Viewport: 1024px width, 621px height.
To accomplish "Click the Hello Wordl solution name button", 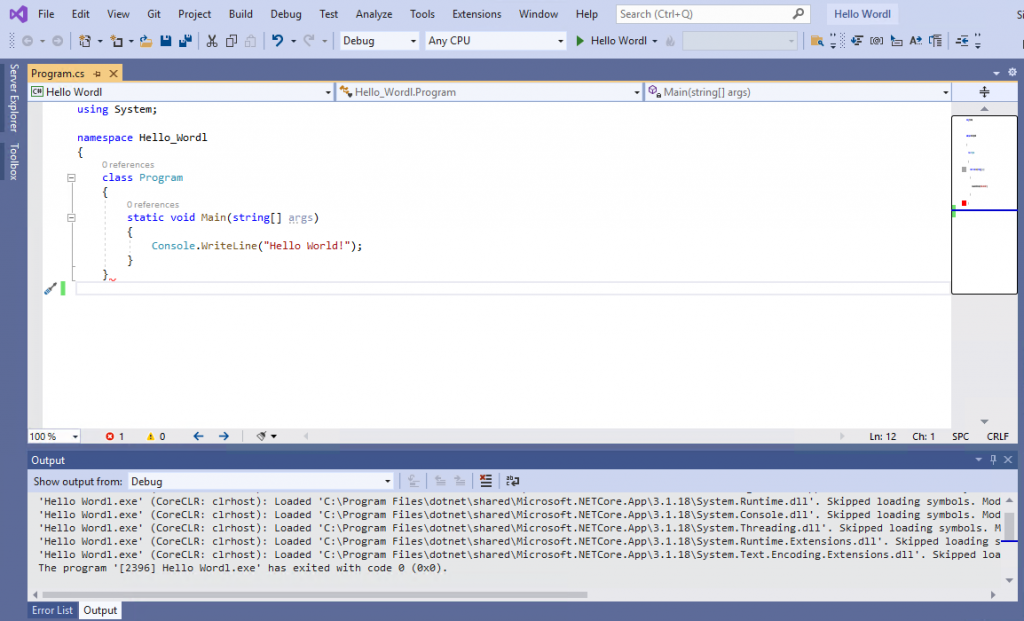I will click(x=862, y=14).
